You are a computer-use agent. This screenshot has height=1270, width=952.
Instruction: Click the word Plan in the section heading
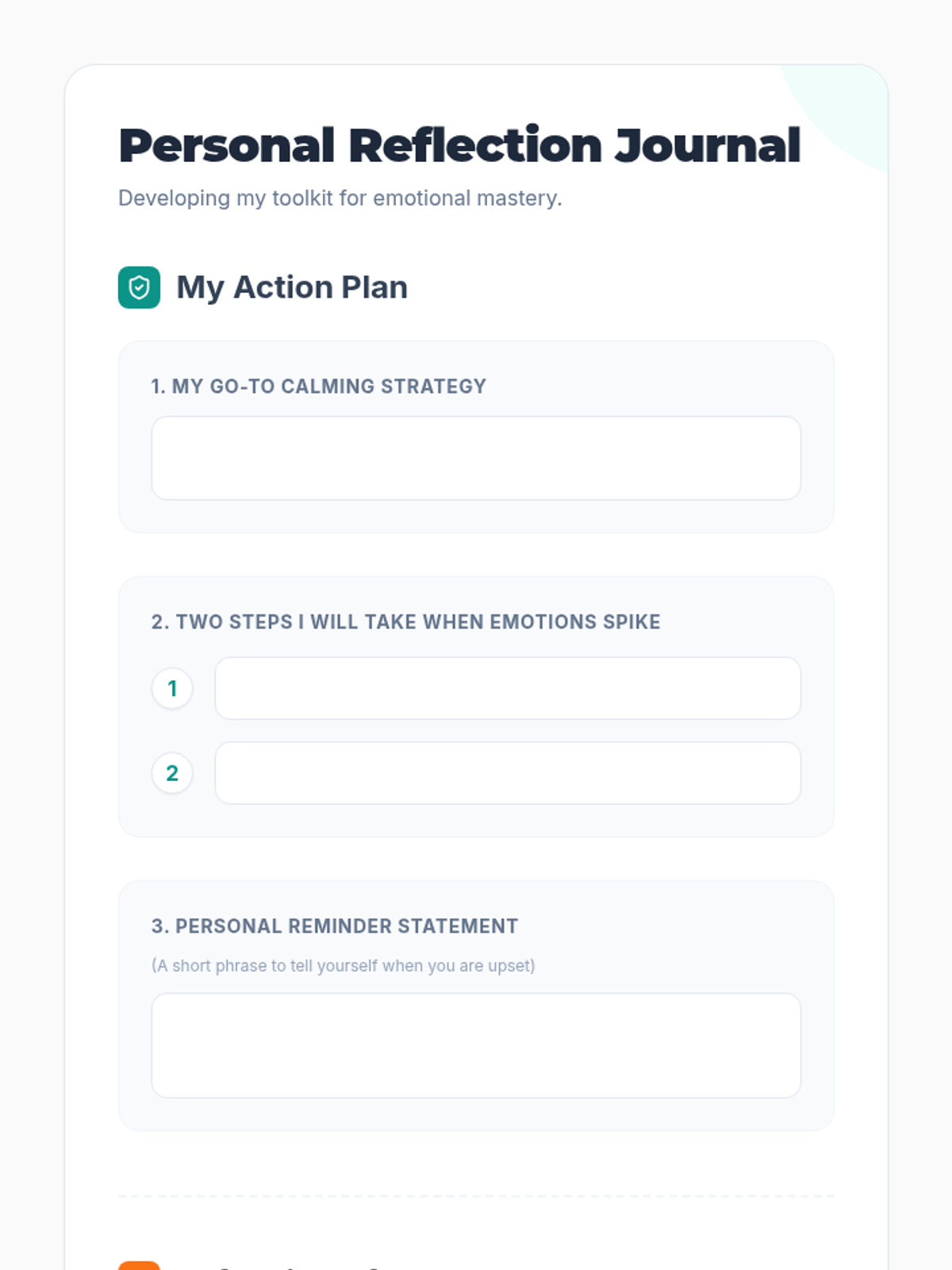(x=374, y=287)
